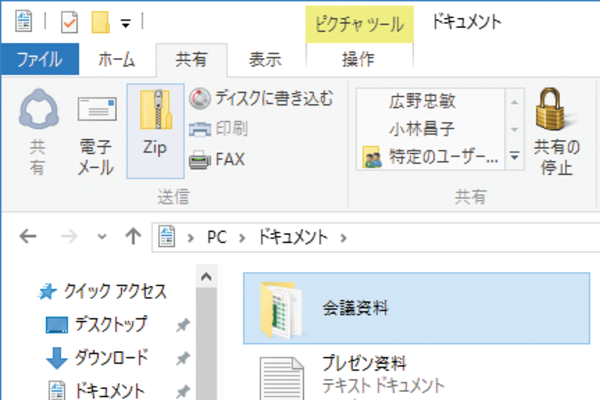
Task: Open ドキュメント in navigation pane
Action: pyautogui.click(x=97, y=390)
